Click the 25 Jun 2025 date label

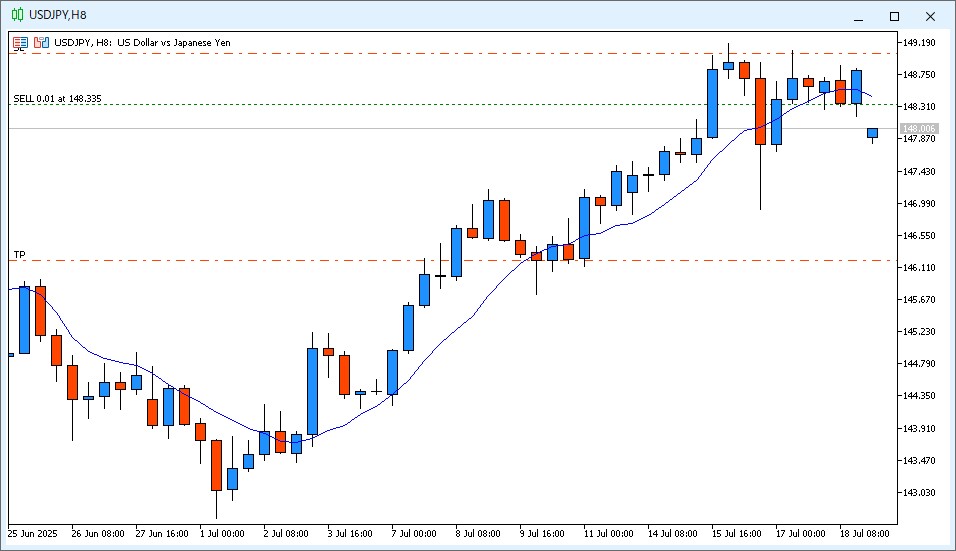32,534
